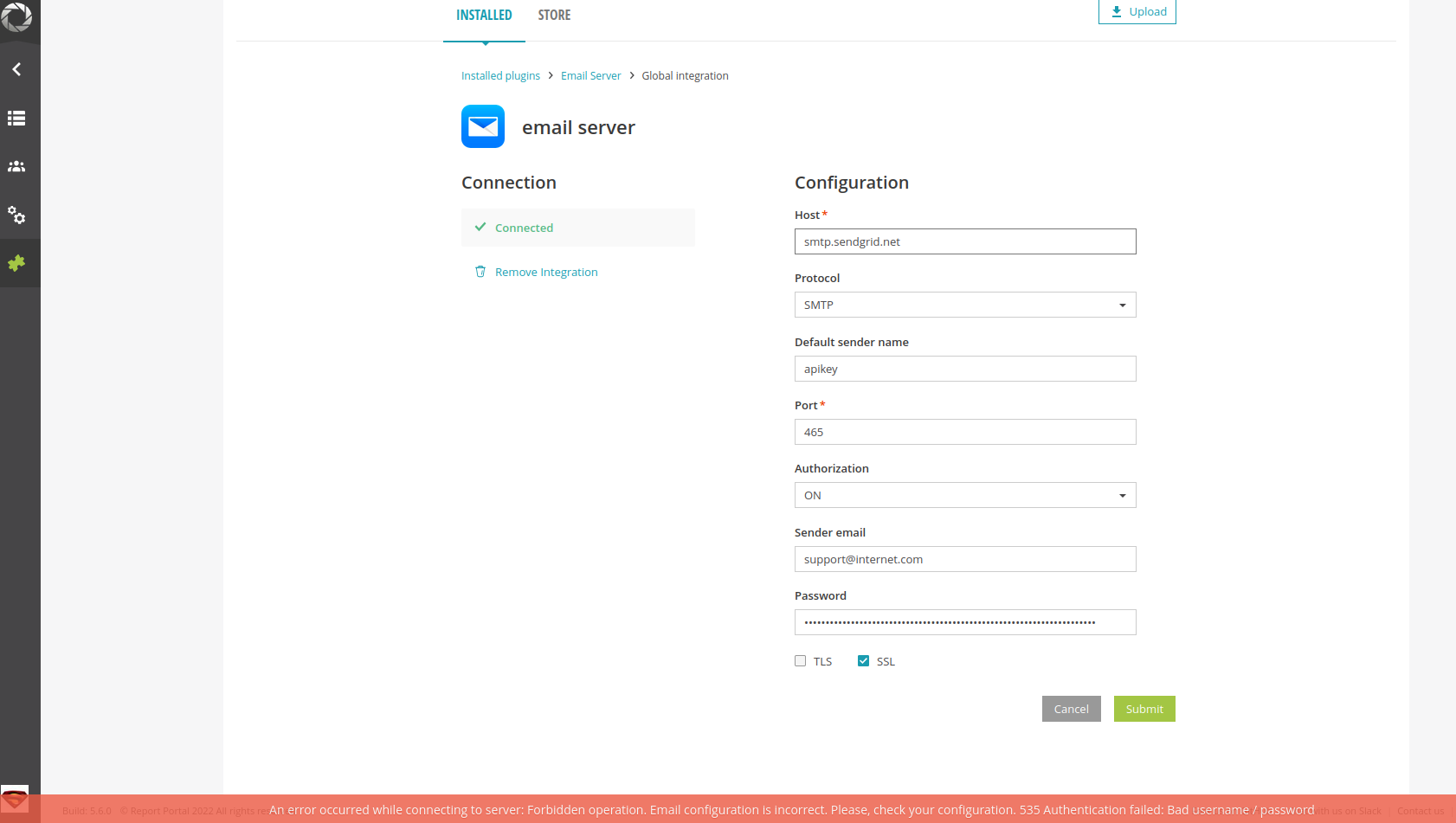Click the email server envelope icon
This screenshot has height=823, width=1456.
[482, 126]
